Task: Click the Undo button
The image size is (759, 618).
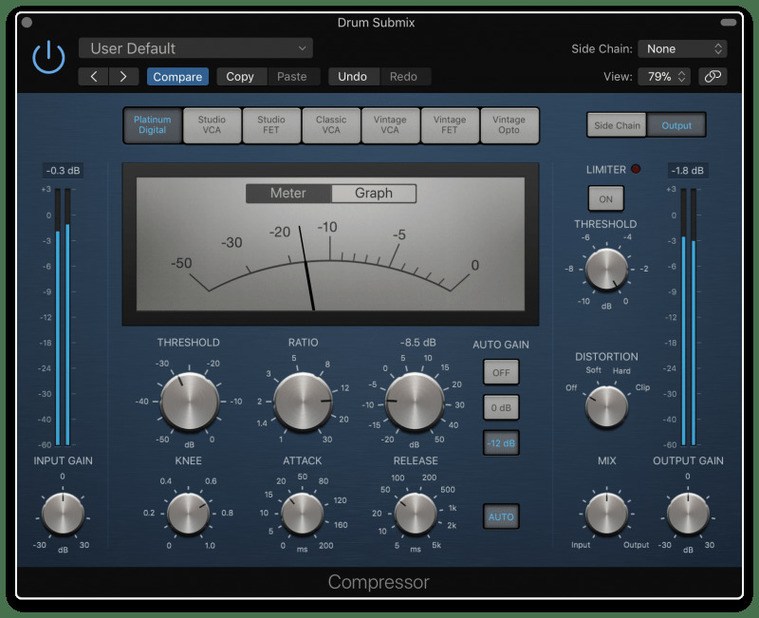Action: click(x=352, y=76)
